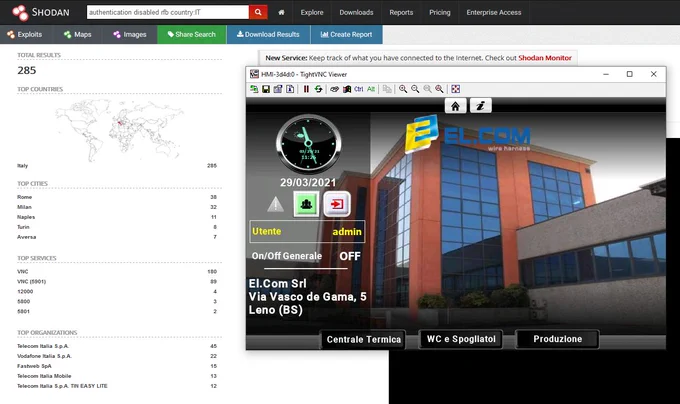Filter by Telecom Italia Mobile organization
Screen dimensions: 680x404
point(44,376)
